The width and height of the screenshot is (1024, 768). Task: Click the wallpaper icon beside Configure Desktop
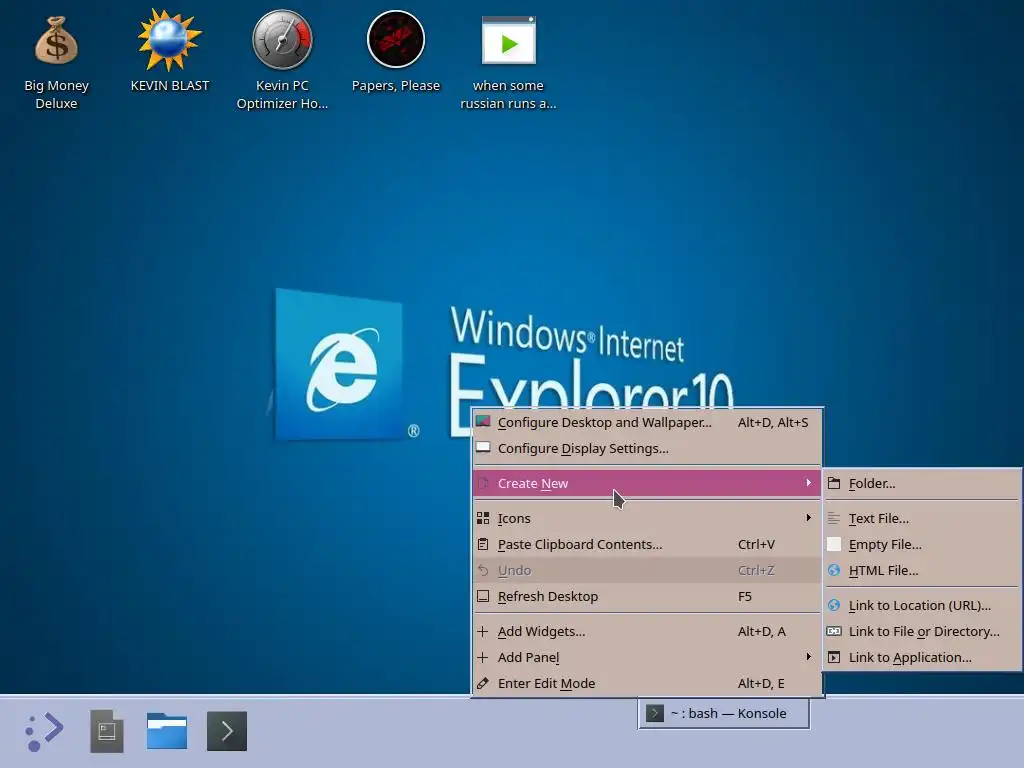tap(483, 422)
